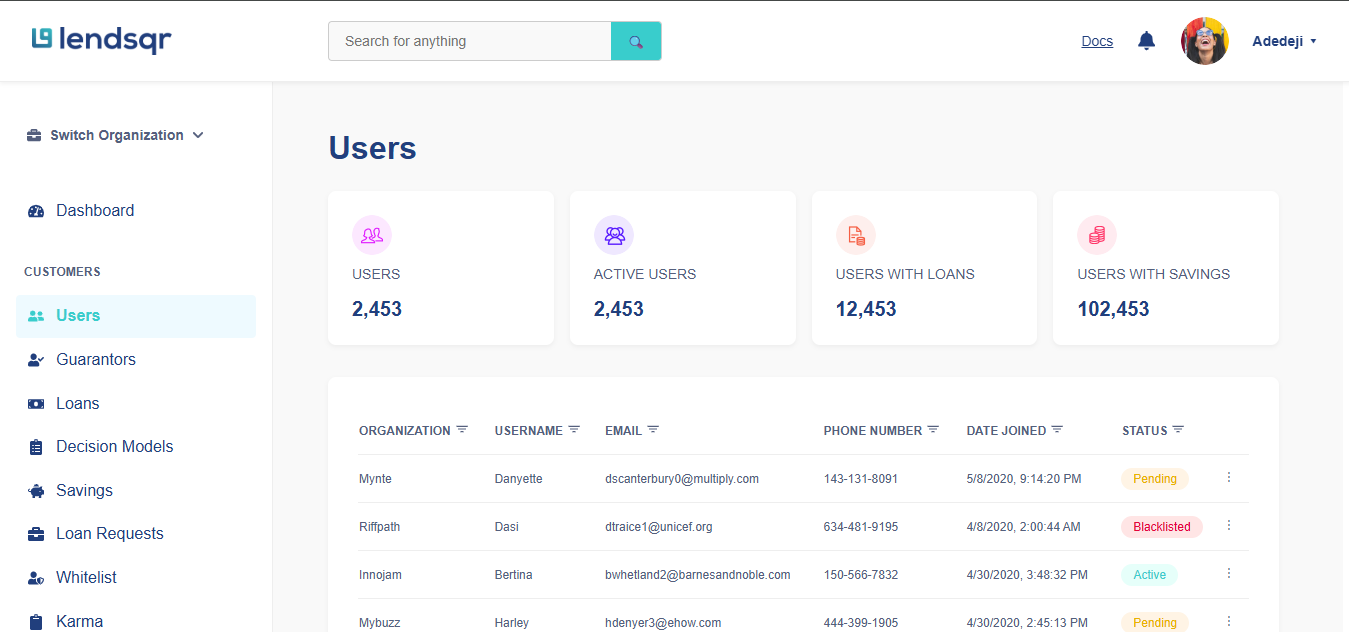Click the user profile avatar

pos(1205,41)
